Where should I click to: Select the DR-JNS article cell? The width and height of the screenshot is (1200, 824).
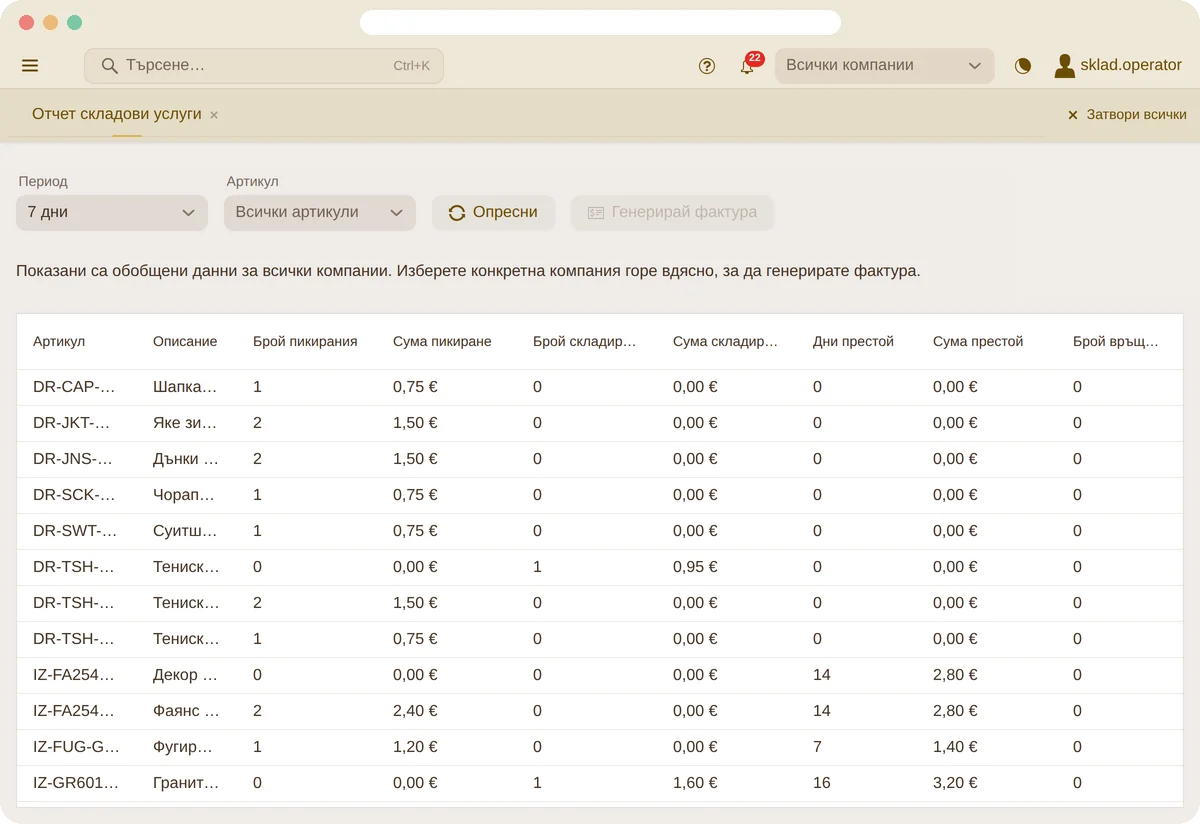point(77,459)
